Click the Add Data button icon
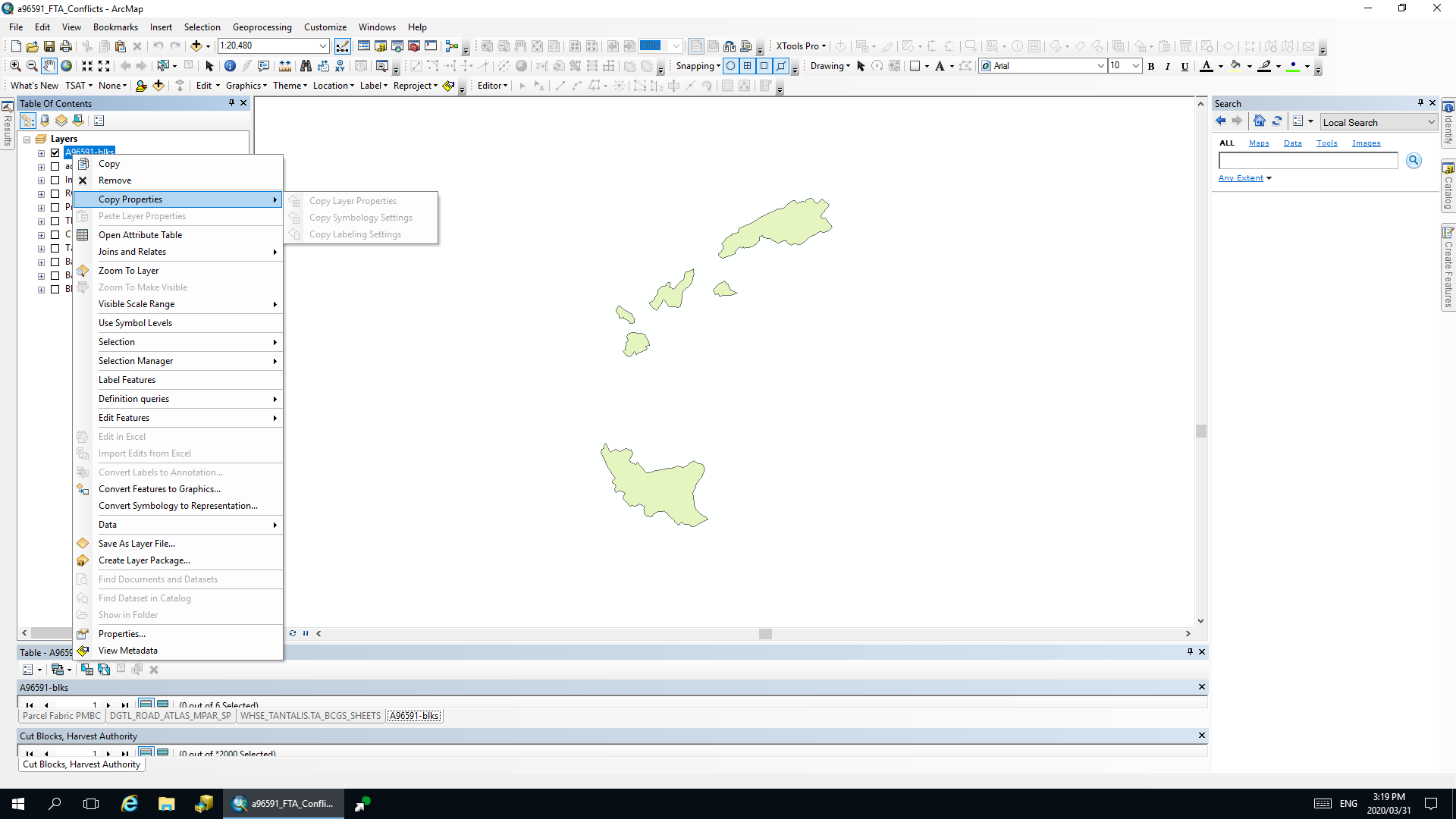 click(x=196, y=46)
